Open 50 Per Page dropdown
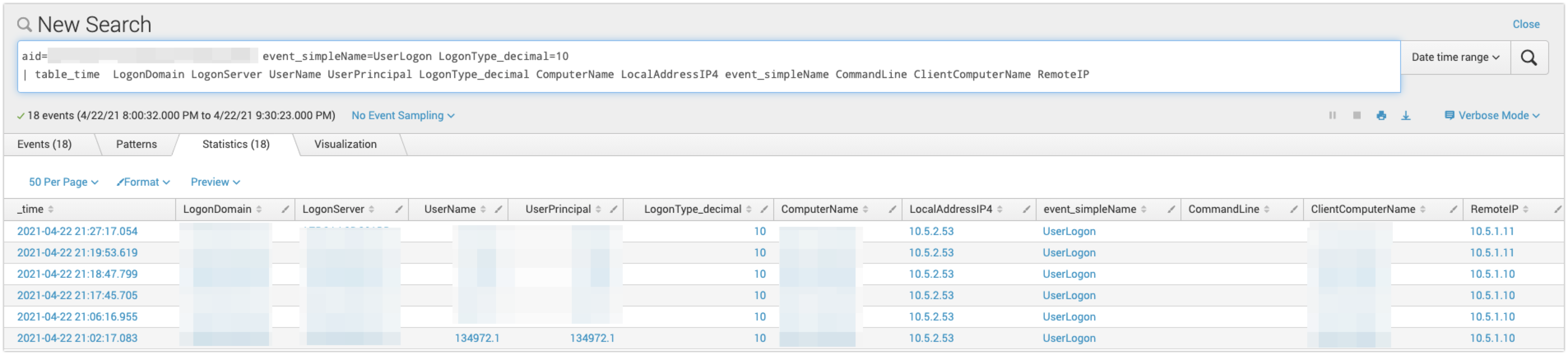This screenshot has height=355, width=1568. [x=63, y=182]
